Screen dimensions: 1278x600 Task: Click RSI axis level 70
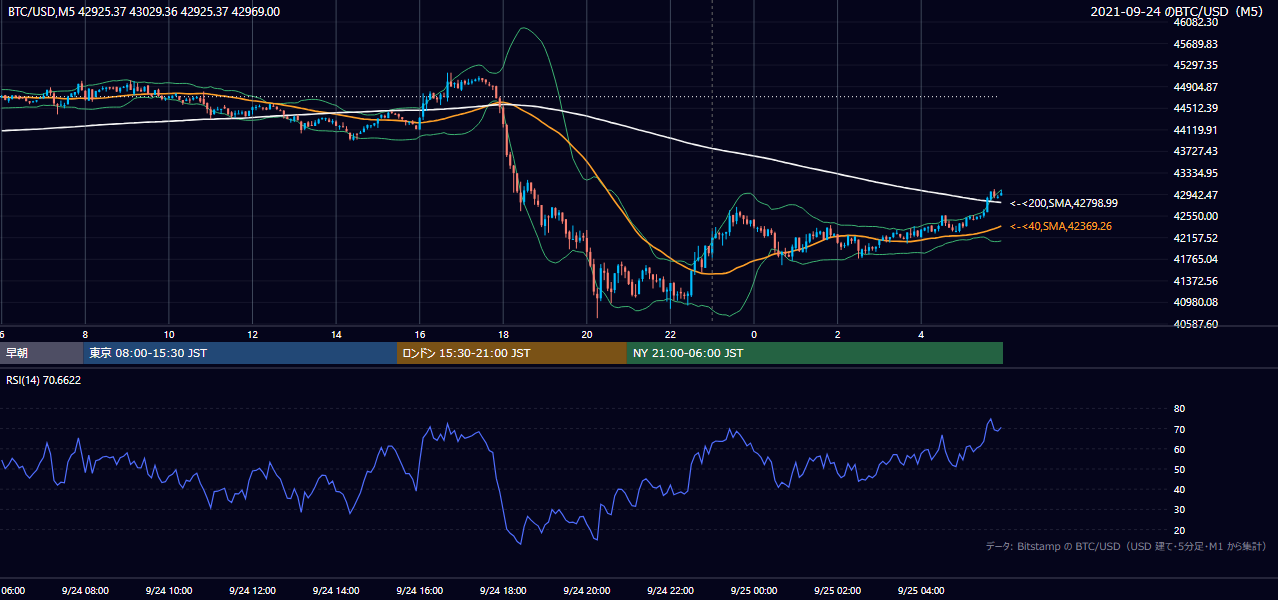click(1179, 429)
